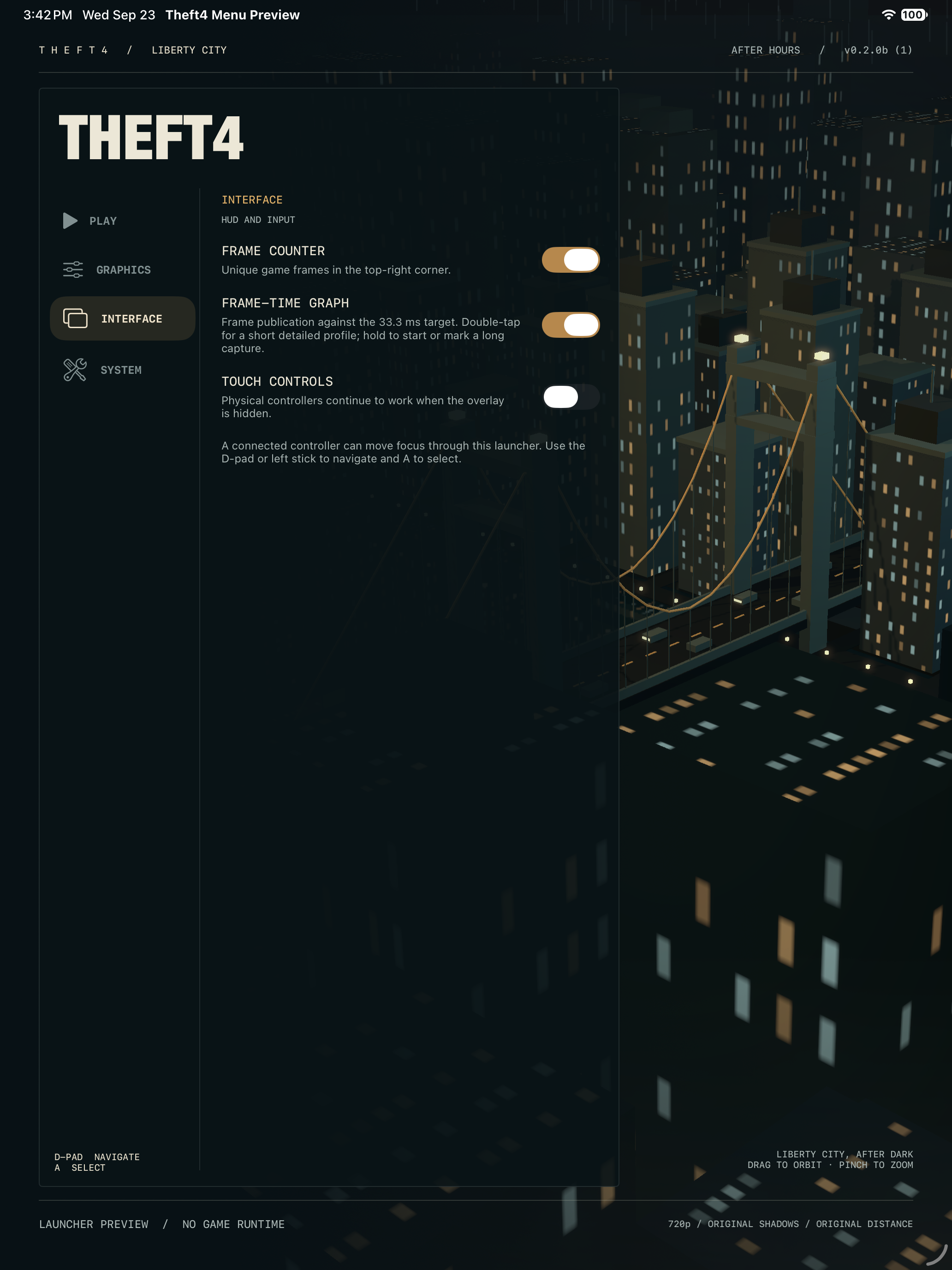Click the System wrench-and-screwdriver icon
Screen dimensions: 952x1270
(x=75, y=370)
